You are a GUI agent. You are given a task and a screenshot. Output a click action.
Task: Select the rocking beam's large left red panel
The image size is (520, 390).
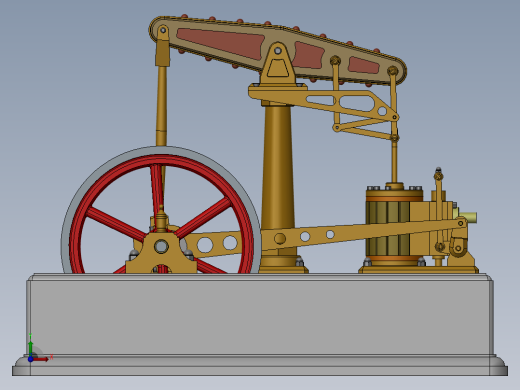tap(222, 43)
